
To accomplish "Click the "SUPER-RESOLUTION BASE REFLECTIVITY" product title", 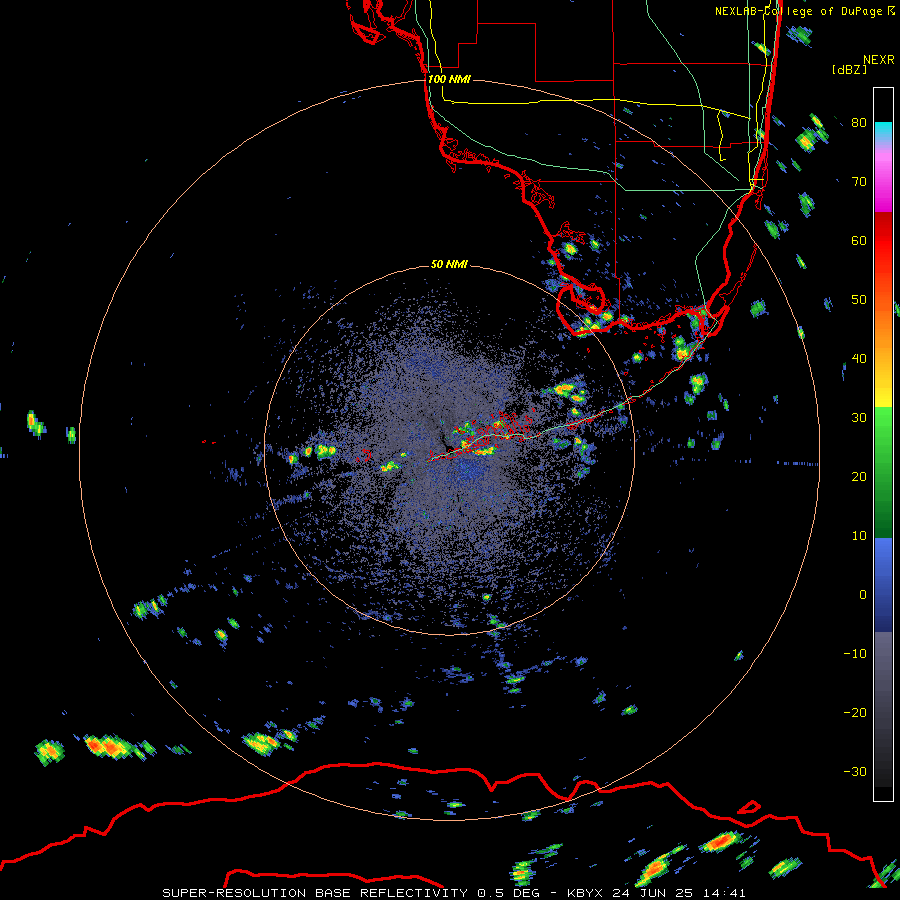I will 315,893.
